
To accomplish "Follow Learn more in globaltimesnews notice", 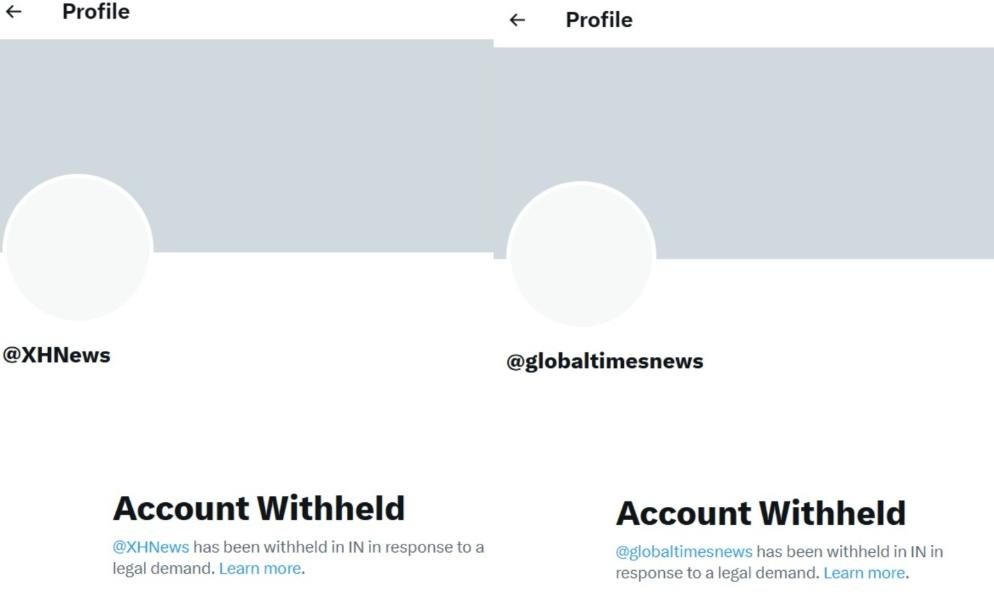I will point(864,573).
